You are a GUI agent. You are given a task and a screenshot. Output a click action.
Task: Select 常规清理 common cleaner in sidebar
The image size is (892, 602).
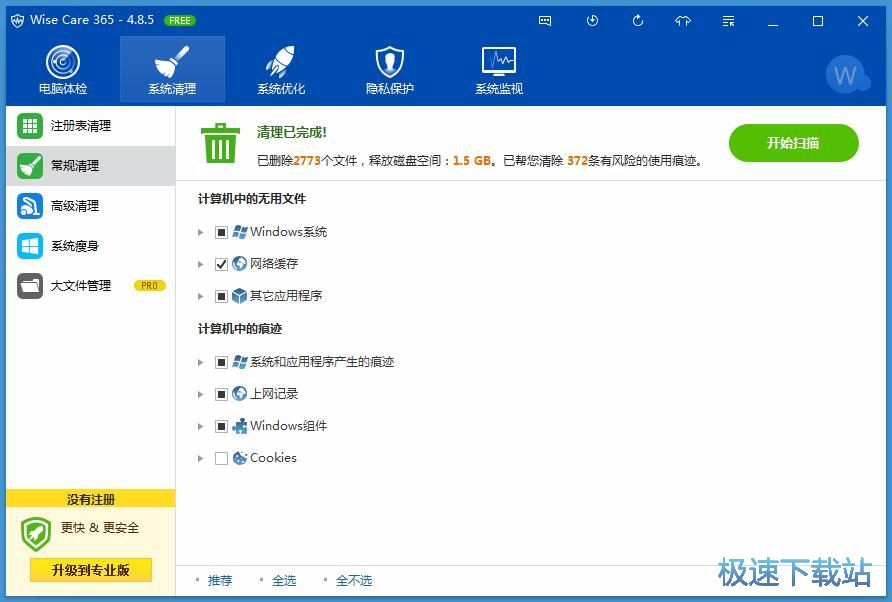click(x=90, y=166)
